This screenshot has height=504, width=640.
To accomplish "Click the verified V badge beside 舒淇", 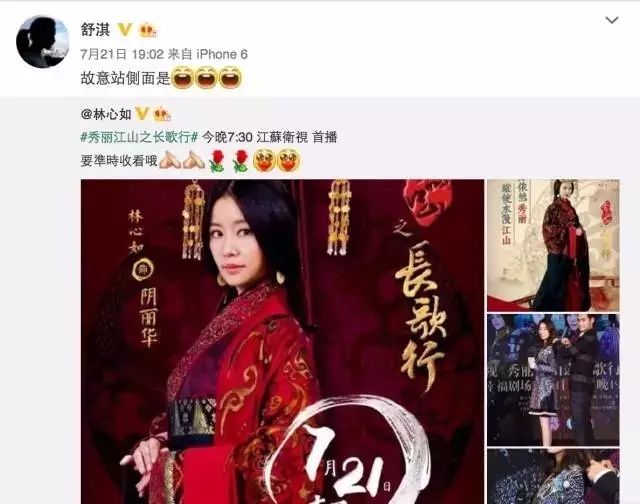I will 124,30.
